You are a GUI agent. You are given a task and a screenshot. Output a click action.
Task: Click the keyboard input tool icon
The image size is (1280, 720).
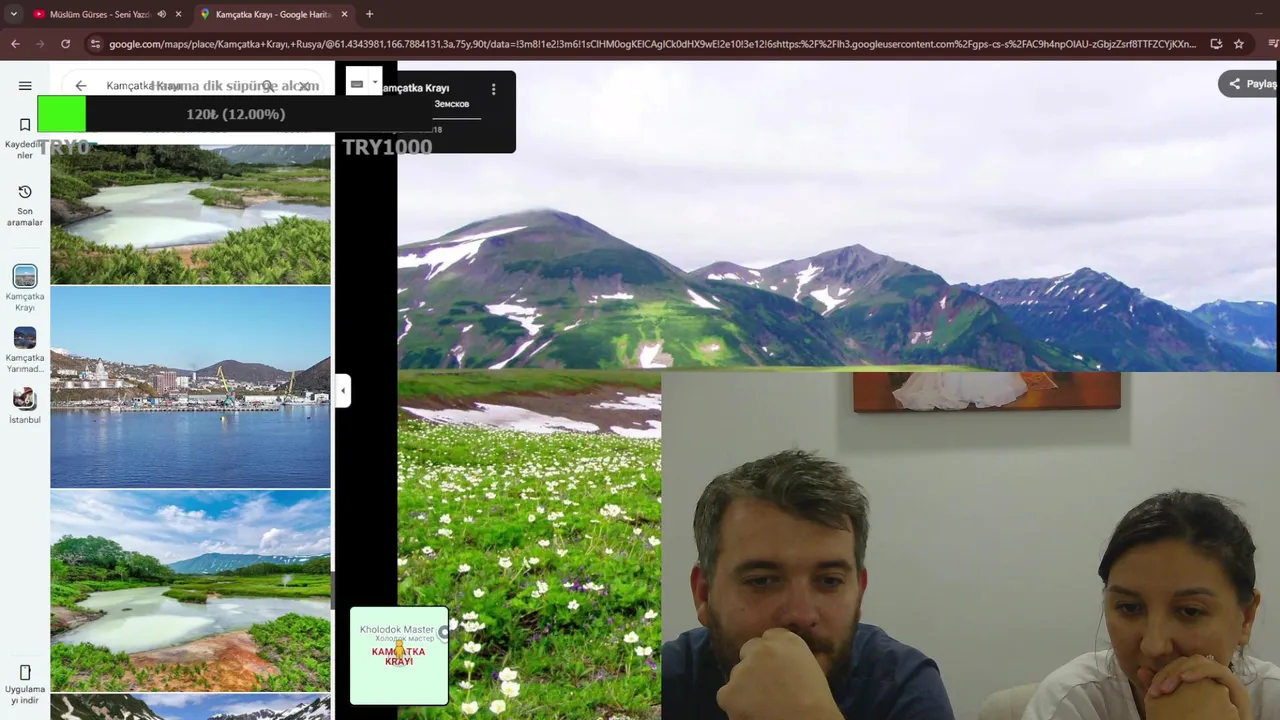[357, 84]
